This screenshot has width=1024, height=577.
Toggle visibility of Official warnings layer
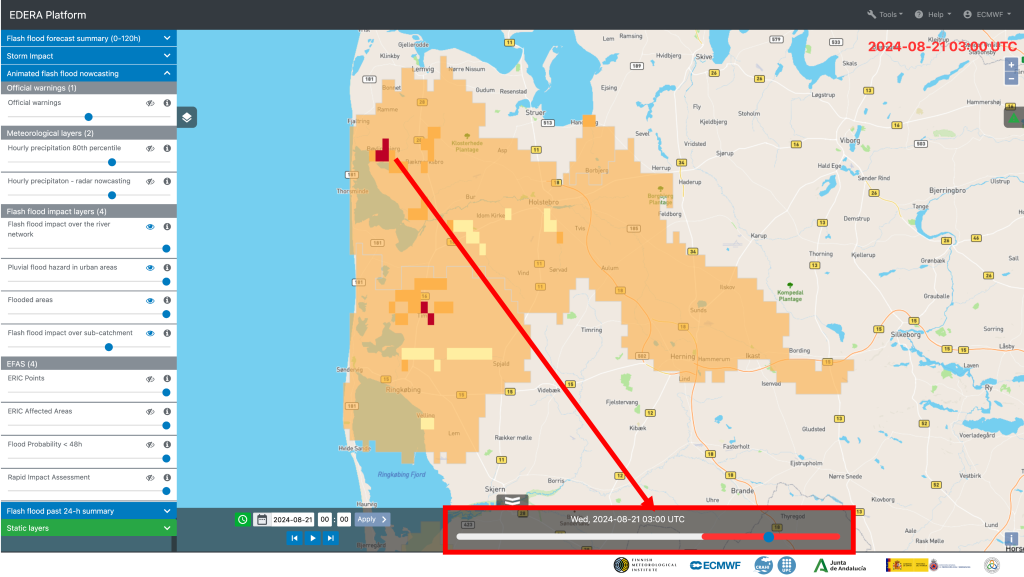[150, 103]
